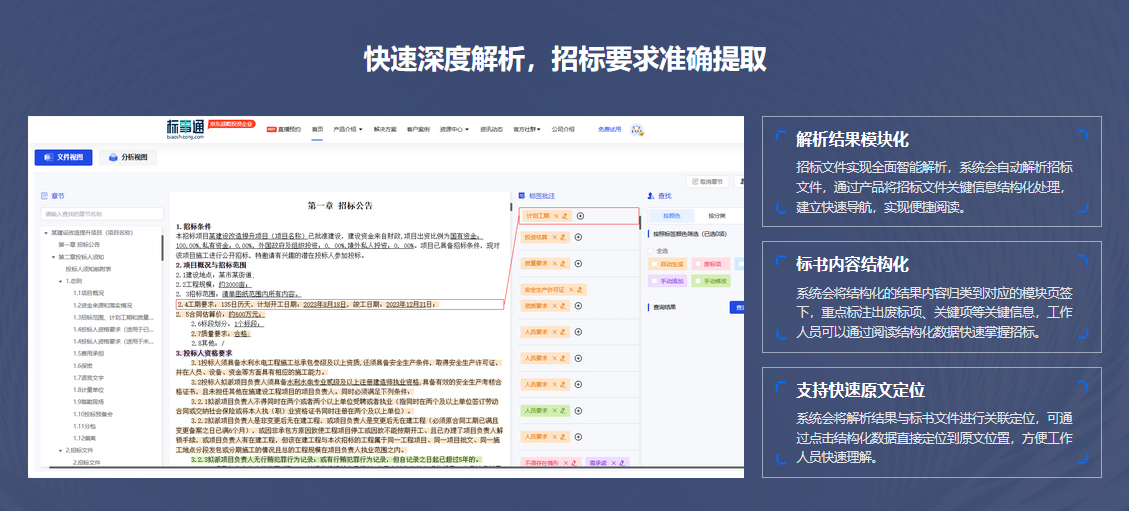Image resolution: width=1129 pixels, height=511 pixels.
Task: Click the 解析结果模块化 feature card
Action: (x=931, y=171)
